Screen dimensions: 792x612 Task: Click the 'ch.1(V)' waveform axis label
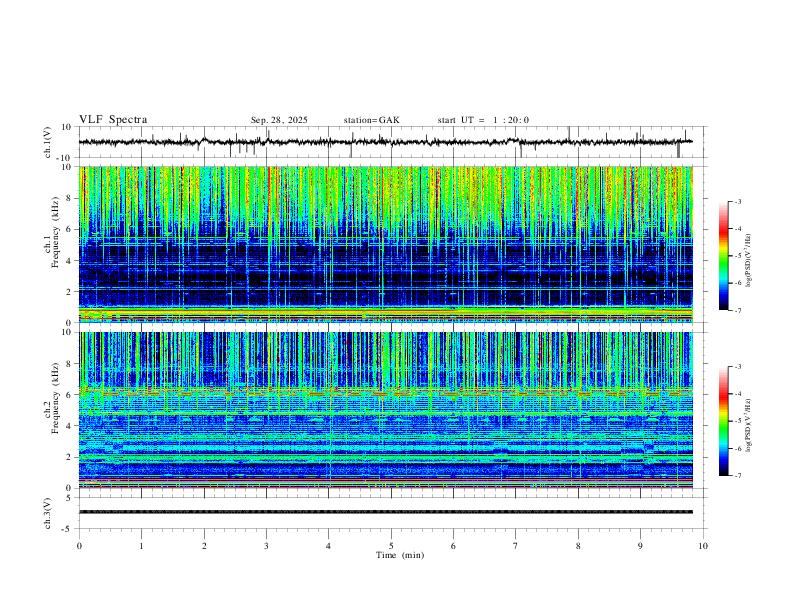48,142
